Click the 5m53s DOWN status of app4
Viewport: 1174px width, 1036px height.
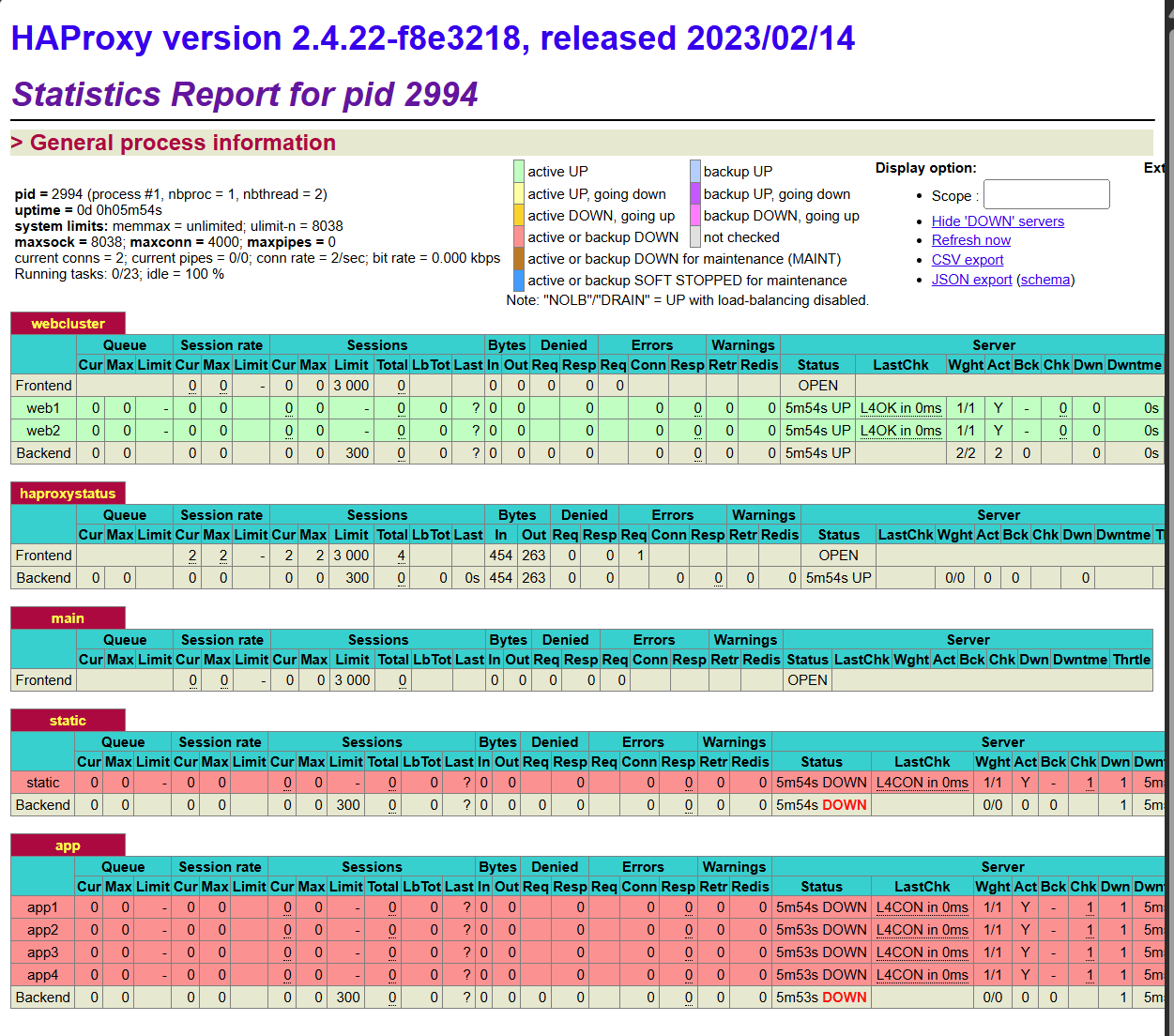pyautogui.click(x=821, y=975)
